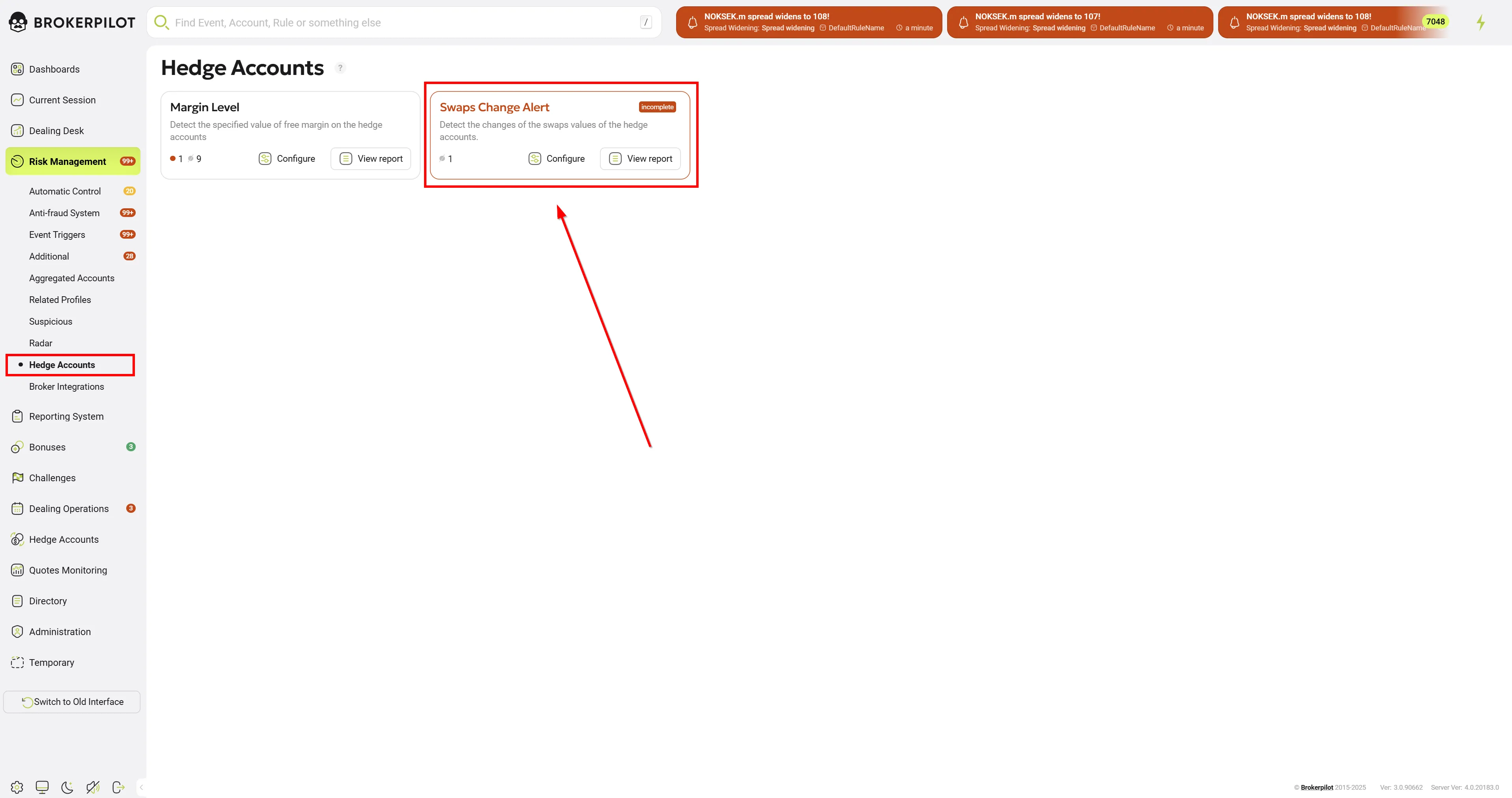
Task: Open the NOKSEK.m spread widens to 107 notification
Action: [1079, 22]
